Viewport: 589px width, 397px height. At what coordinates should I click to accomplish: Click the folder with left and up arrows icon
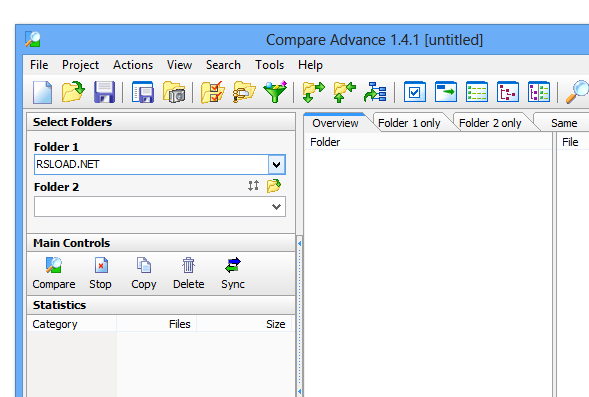click(x=344, y=92)
